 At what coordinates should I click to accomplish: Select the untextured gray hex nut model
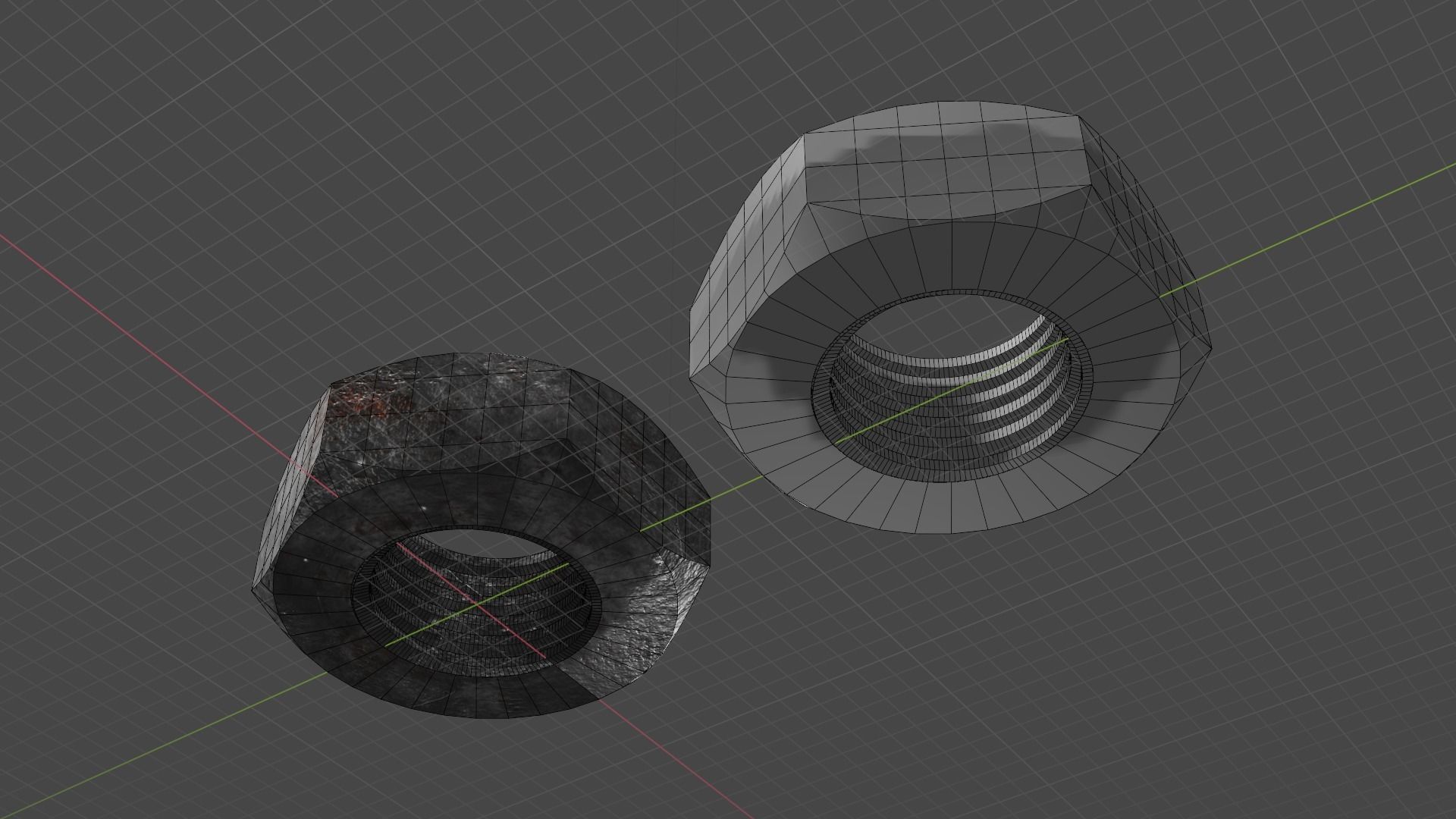950,317
